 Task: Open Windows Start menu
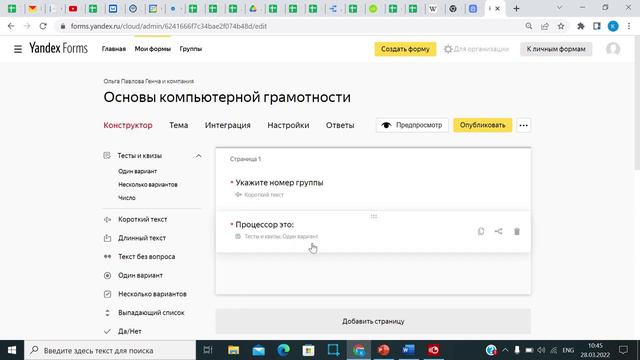click(x=12, y=350)
